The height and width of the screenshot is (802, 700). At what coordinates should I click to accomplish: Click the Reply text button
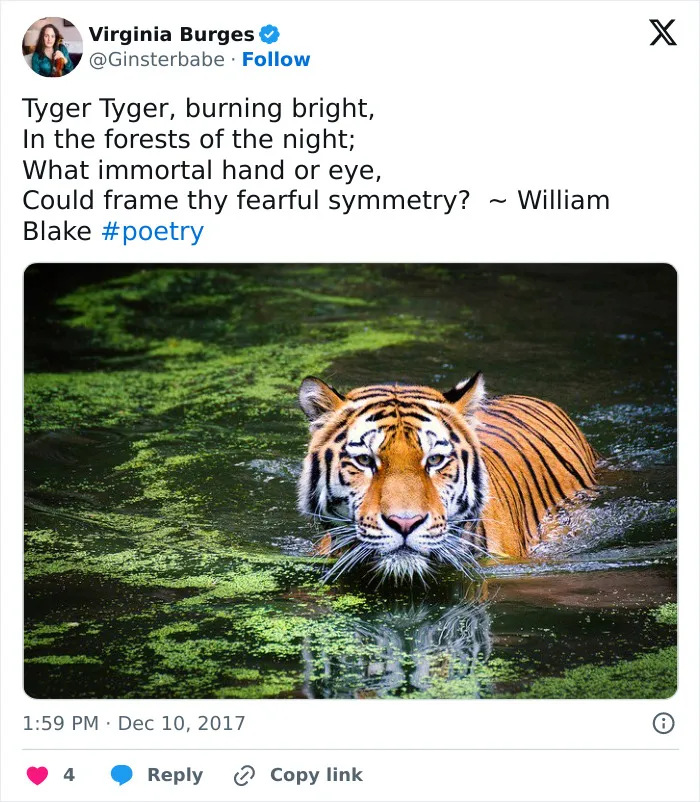175,775
